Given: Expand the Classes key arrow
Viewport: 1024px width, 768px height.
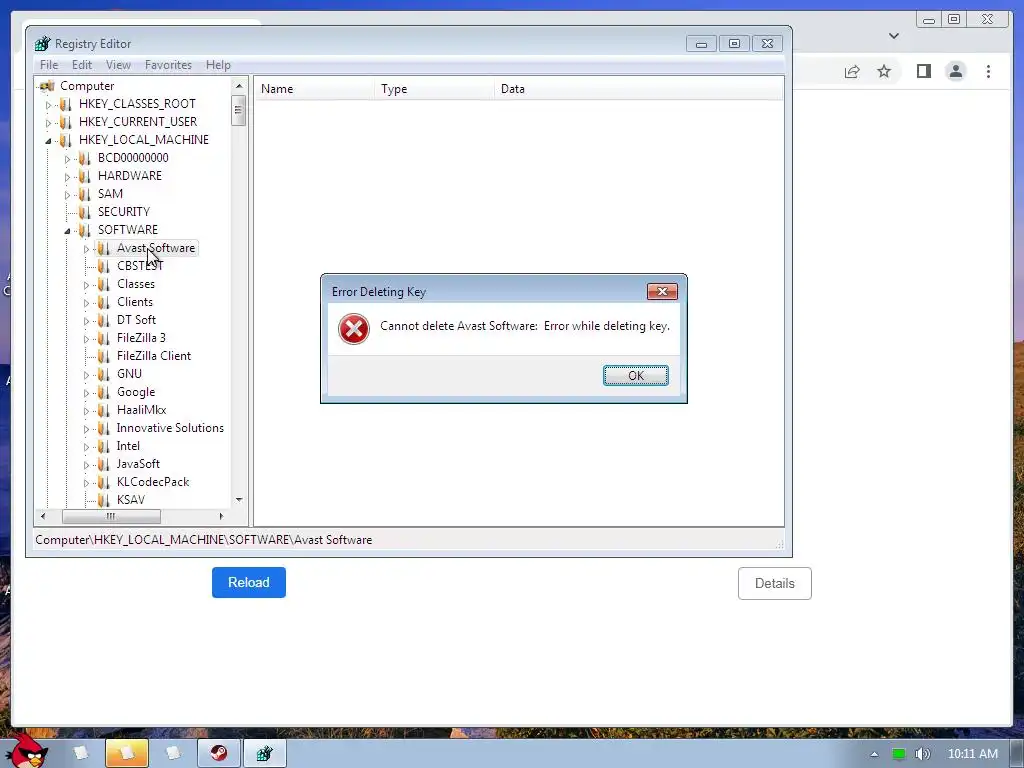Looking at the screenshot, I should [86, 285].
